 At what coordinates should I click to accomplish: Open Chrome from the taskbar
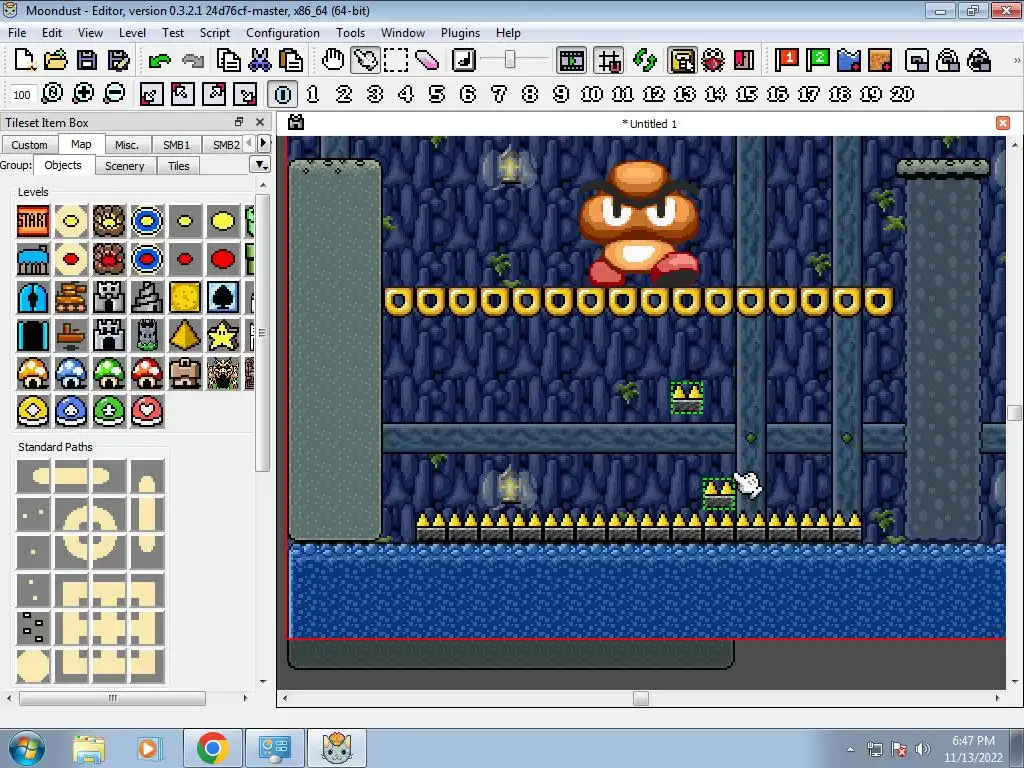tap(212, 748)
